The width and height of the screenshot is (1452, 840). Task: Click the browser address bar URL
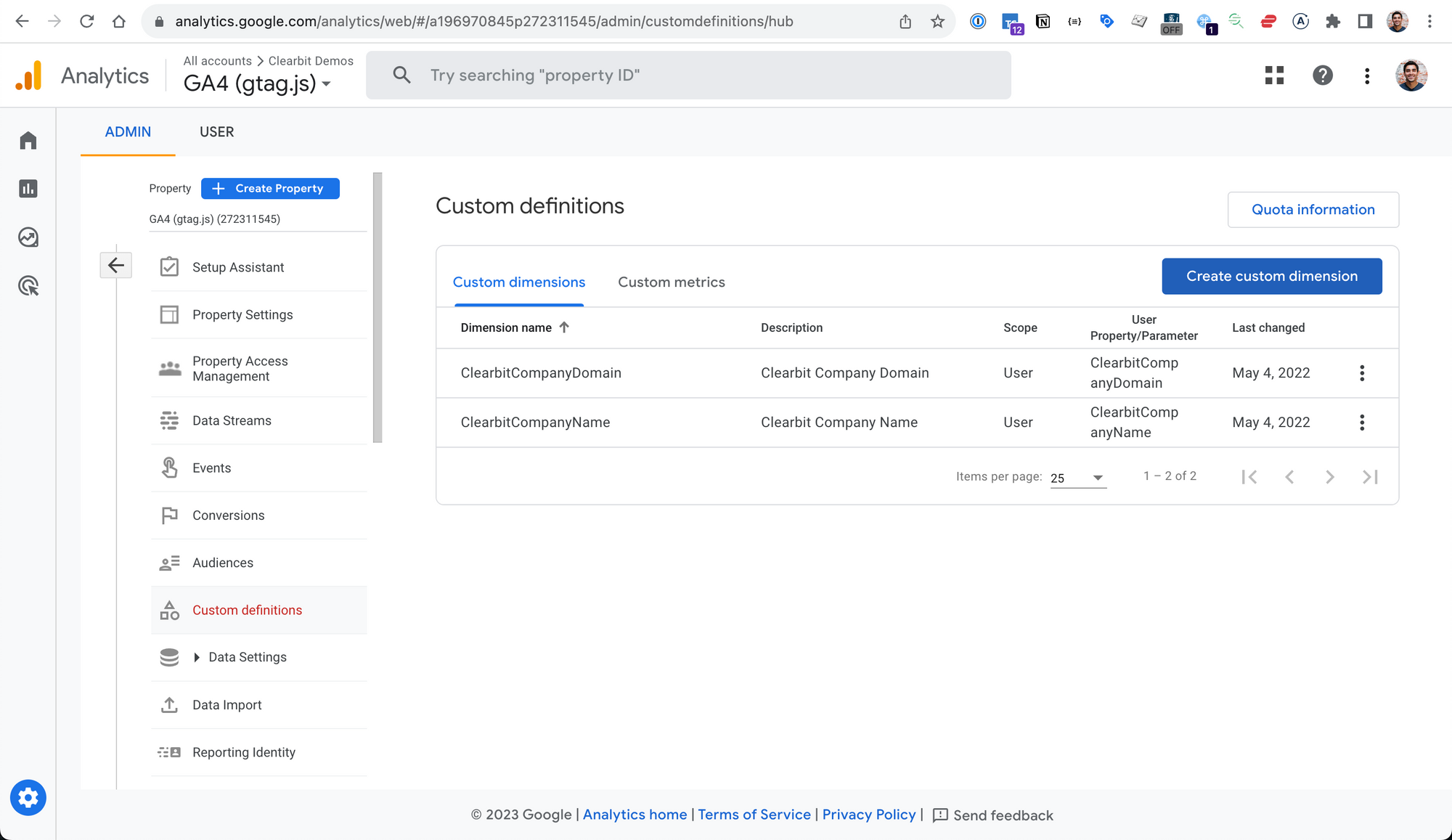484,22
